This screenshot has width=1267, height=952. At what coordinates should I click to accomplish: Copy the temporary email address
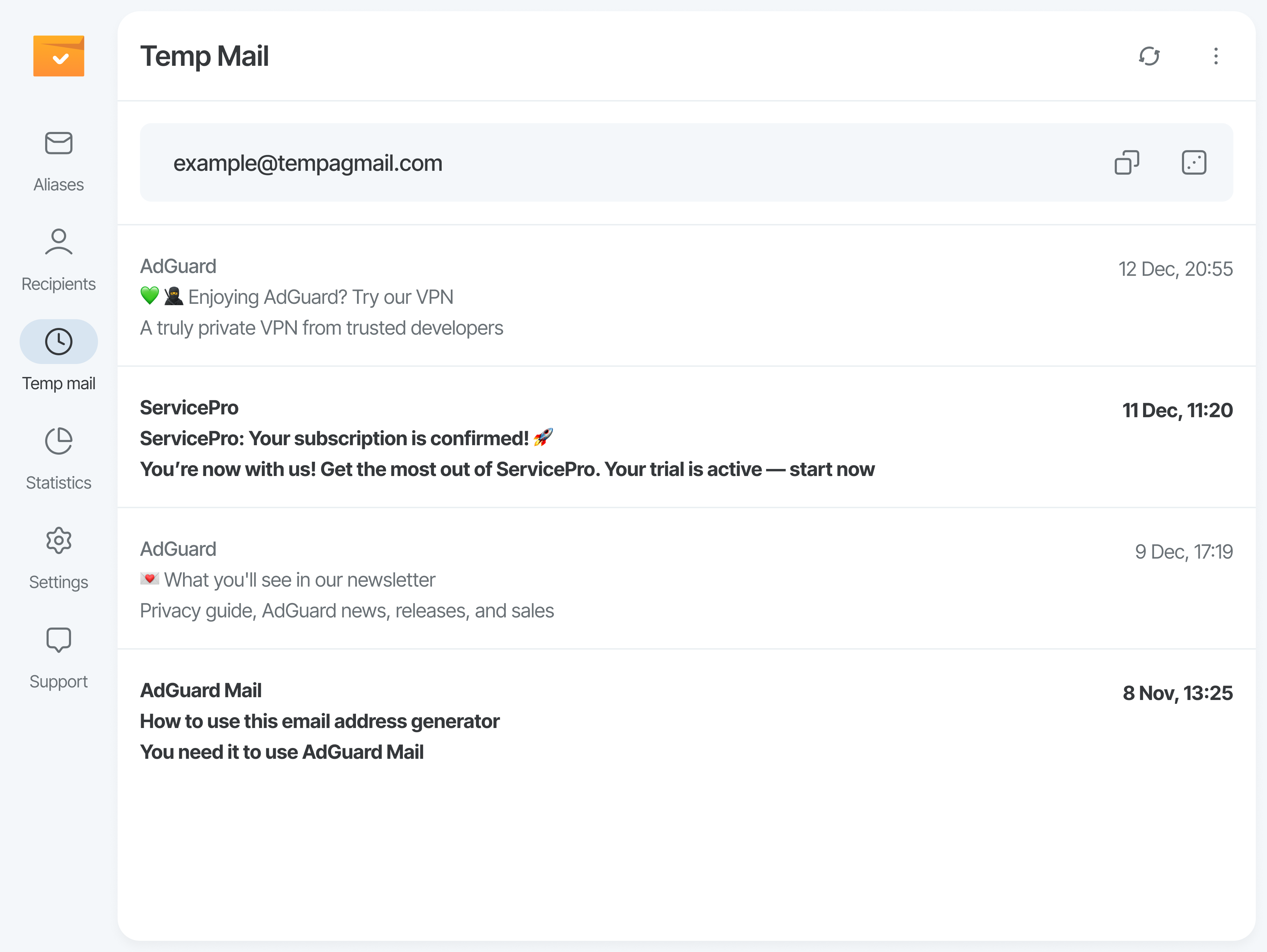[x=1126, y=163]
